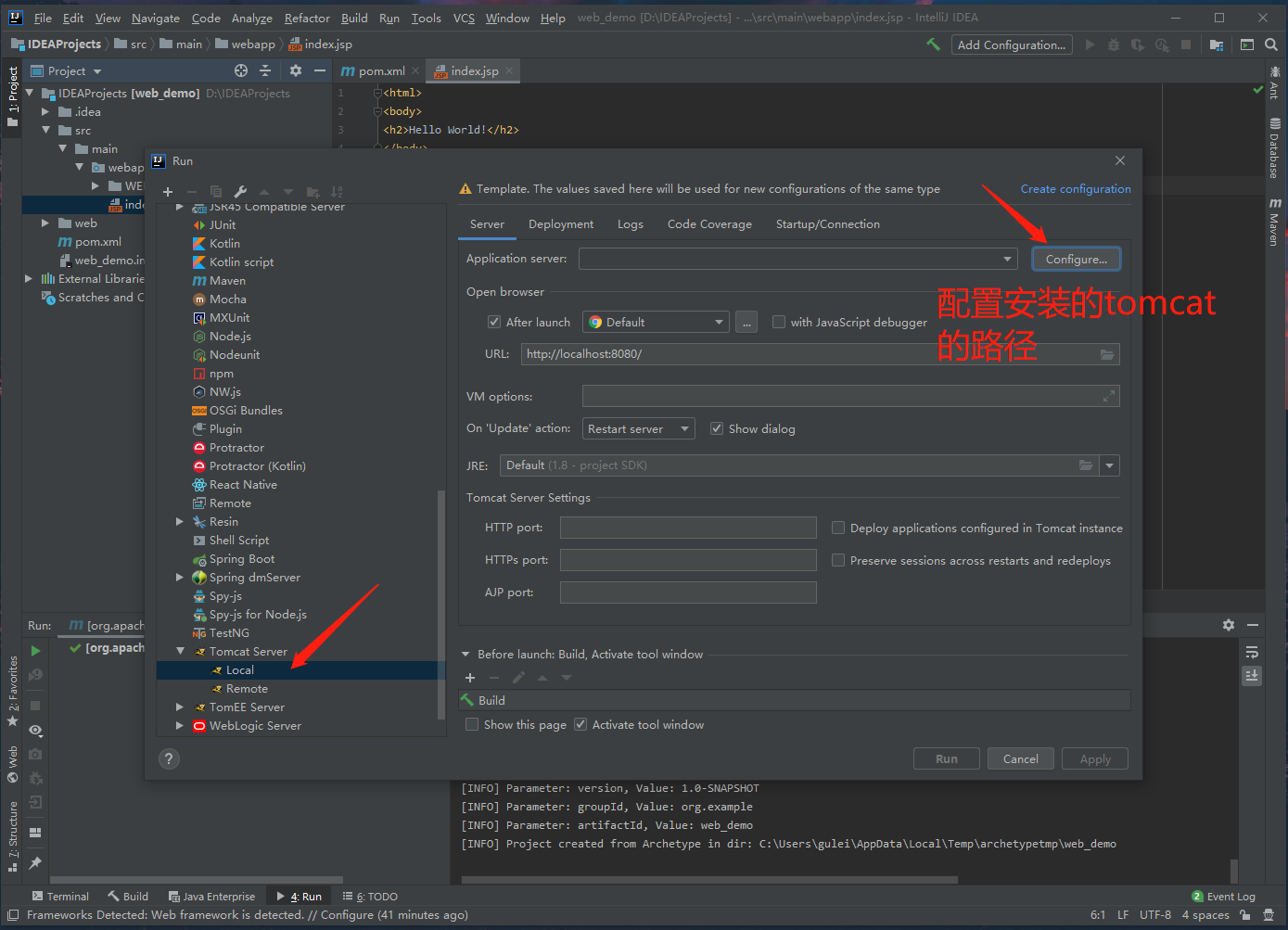Open the Event Log
This screenshot has height=930, width=1288.
pyautogui.click(x=1223, y=897)
